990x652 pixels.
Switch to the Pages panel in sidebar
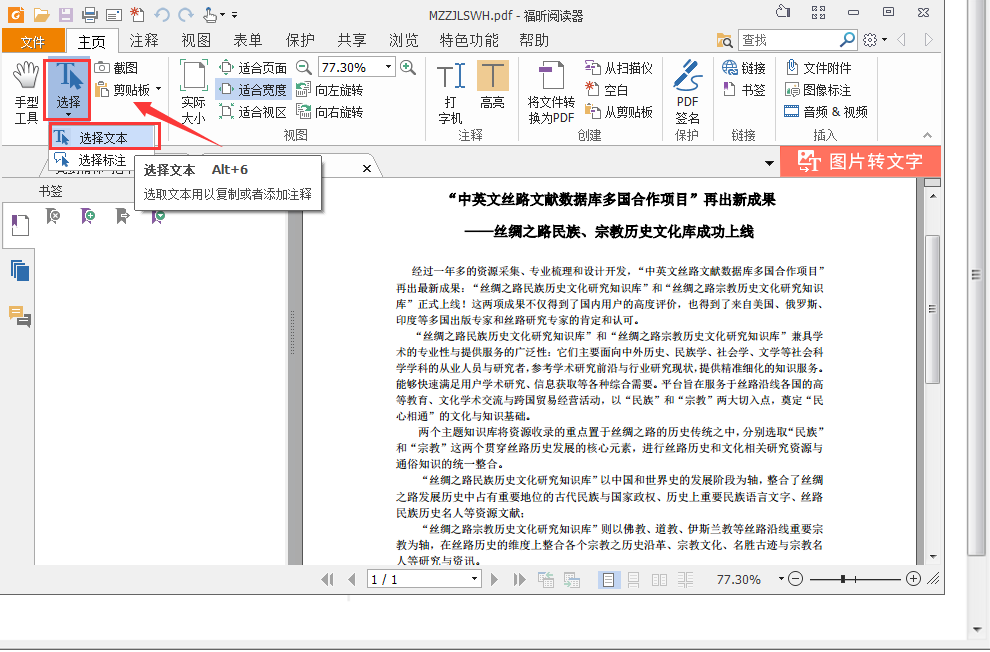pyautogui.click(x=19, y=269)
